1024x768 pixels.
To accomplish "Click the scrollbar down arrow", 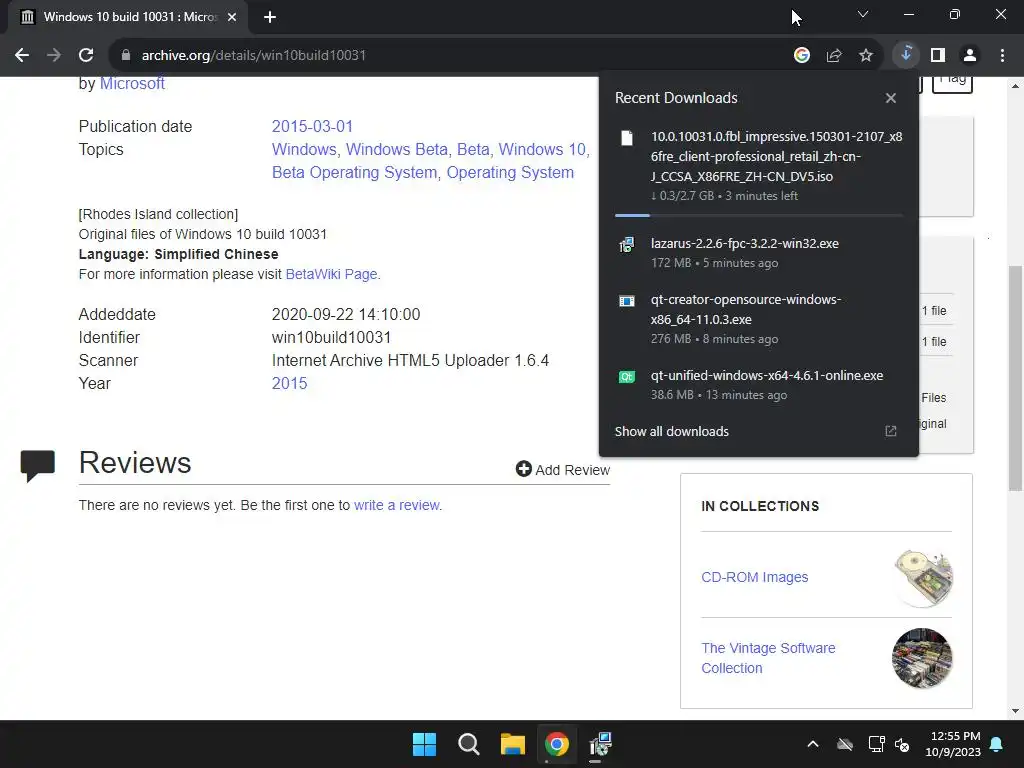I will click(1015, 711).
